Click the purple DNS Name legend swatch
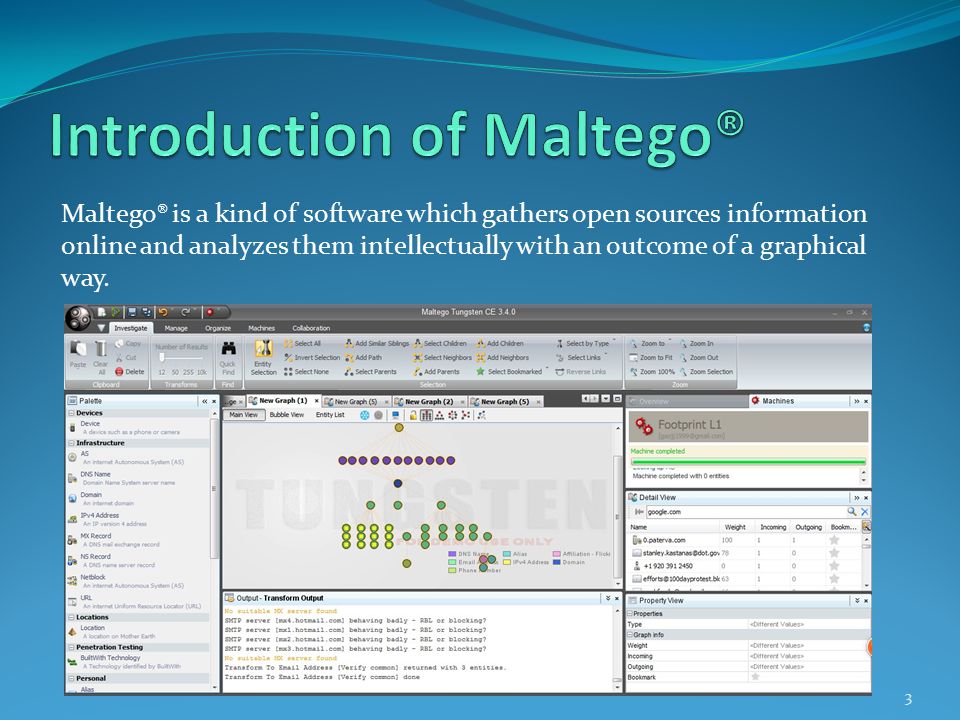This screenshot has height=720, width=960. coord(452,553)
